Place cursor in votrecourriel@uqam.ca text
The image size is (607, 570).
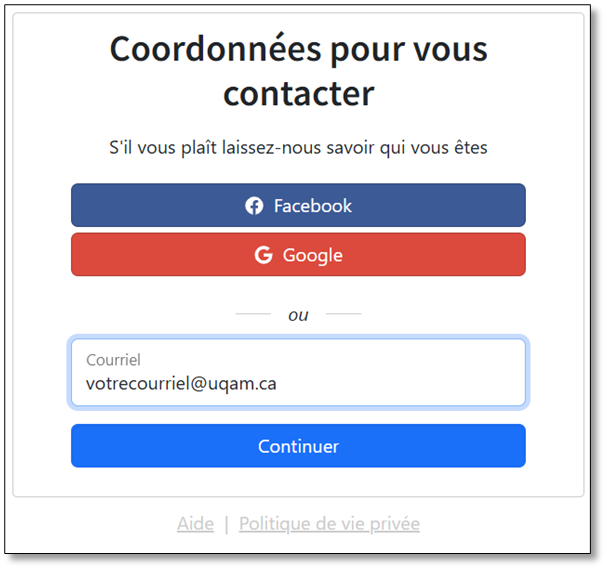tap(181, 384)
